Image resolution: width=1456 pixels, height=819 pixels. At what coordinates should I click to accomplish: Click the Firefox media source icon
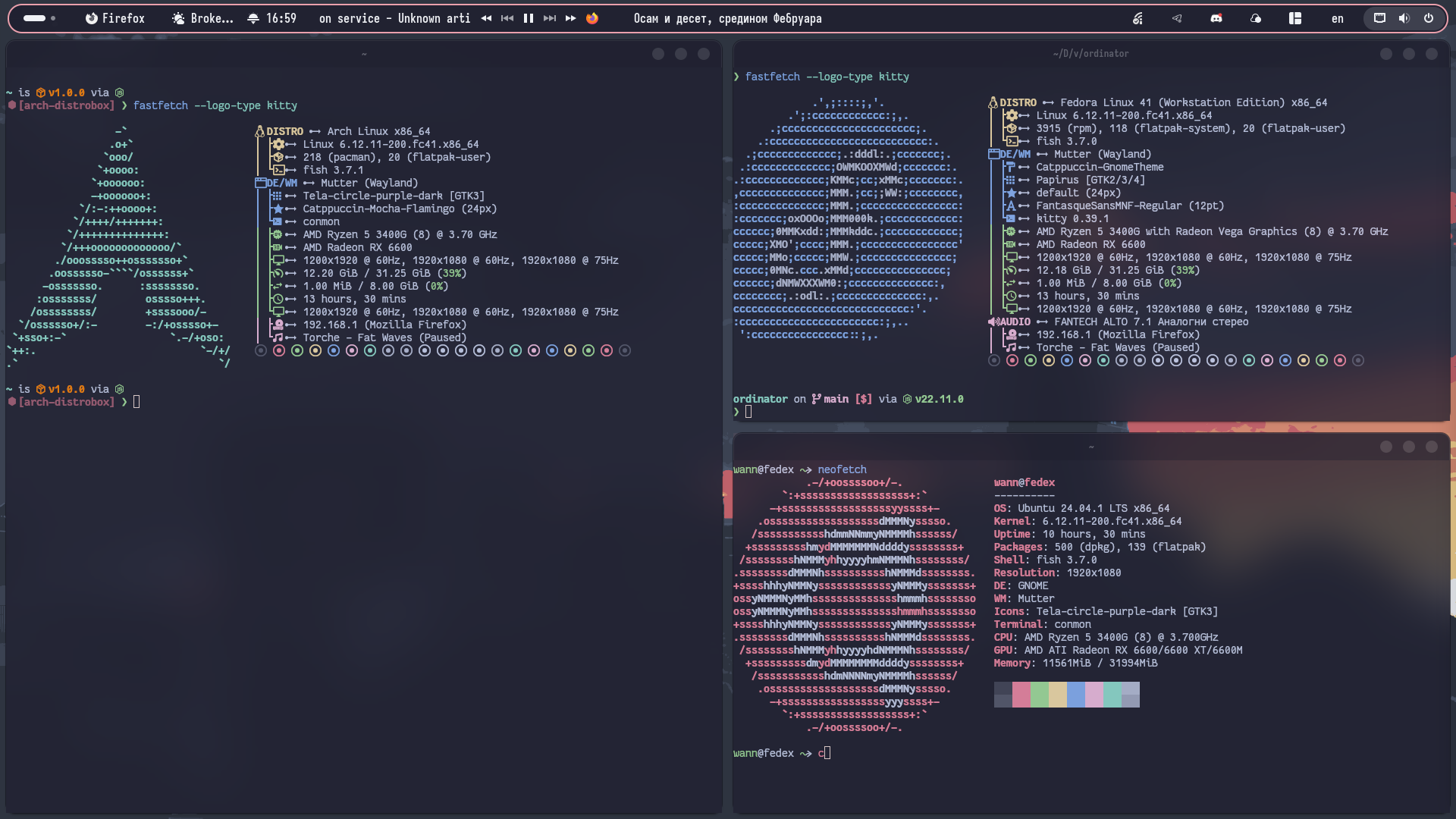[592, 18]
